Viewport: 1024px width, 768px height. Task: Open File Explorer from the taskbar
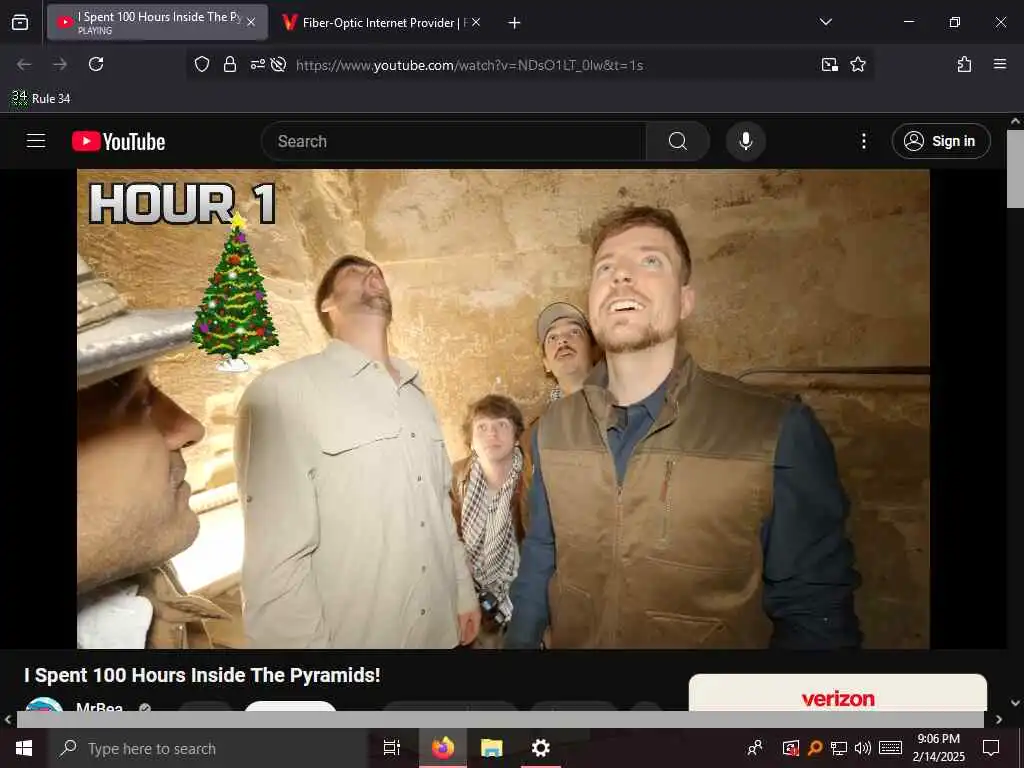[x=492, y=748]
